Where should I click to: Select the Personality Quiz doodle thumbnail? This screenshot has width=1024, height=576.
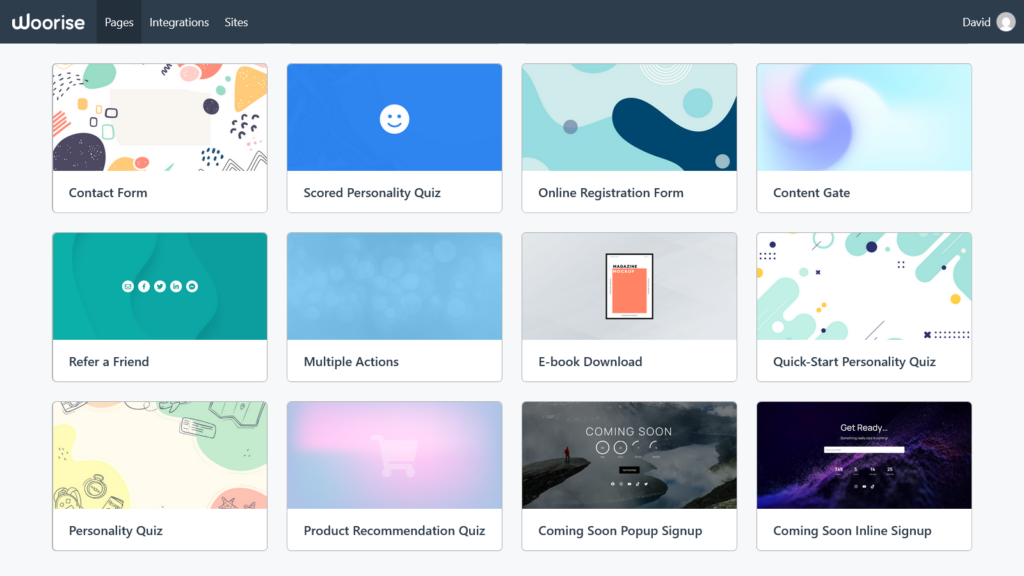point(160,455)
